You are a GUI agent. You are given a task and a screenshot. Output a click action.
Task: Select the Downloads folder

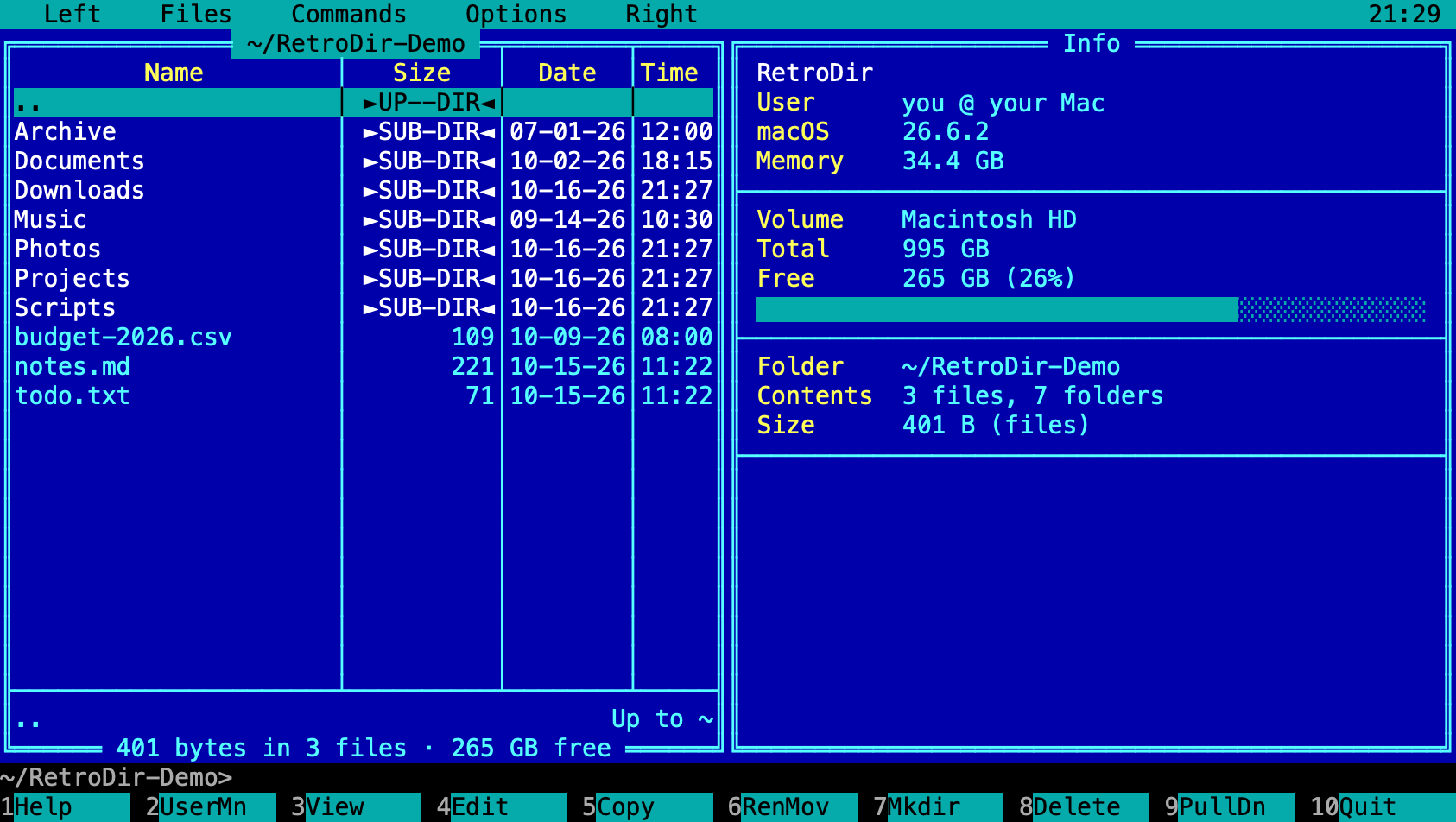point(364,191)
